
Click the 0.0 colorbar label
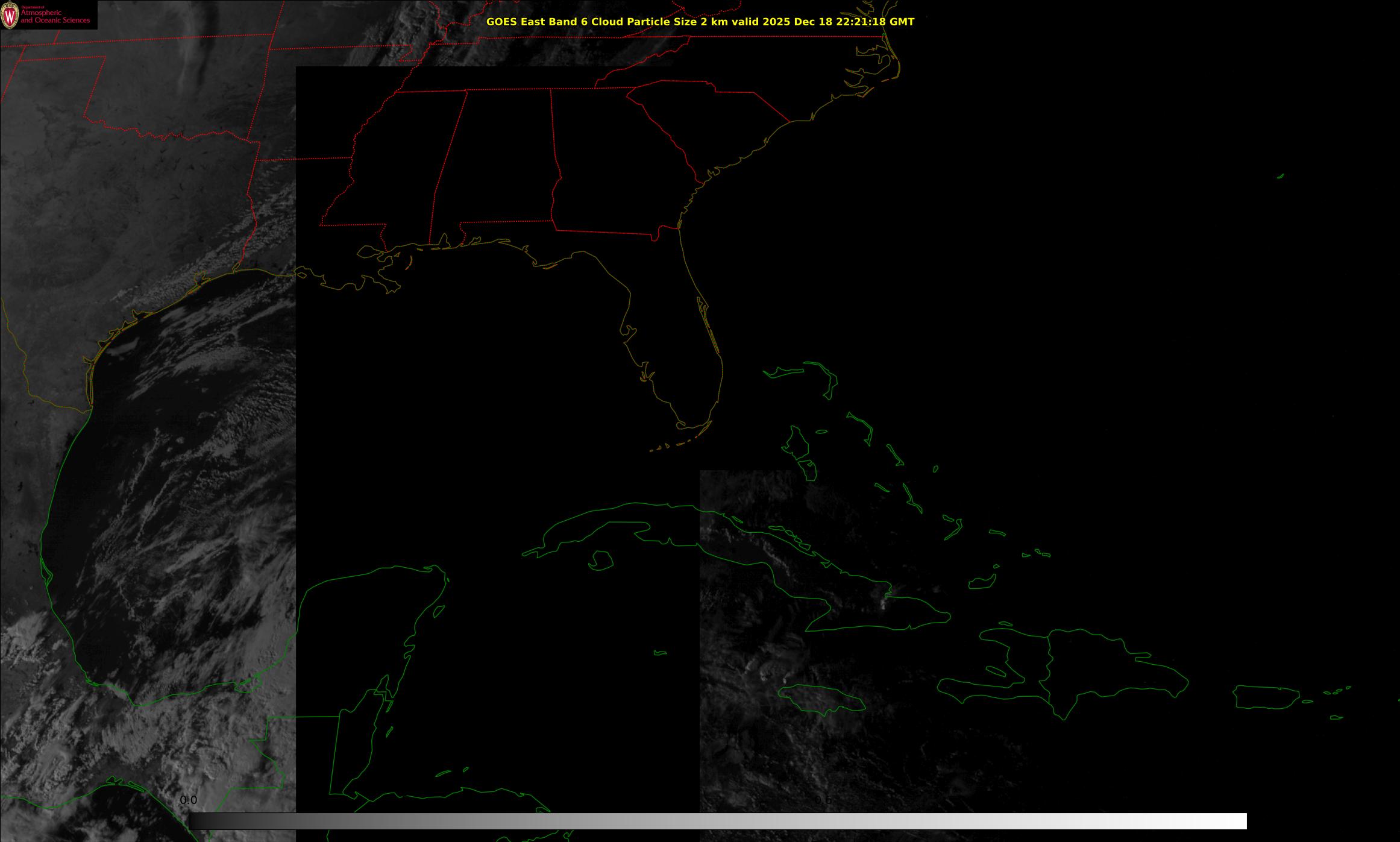(188, 800)
